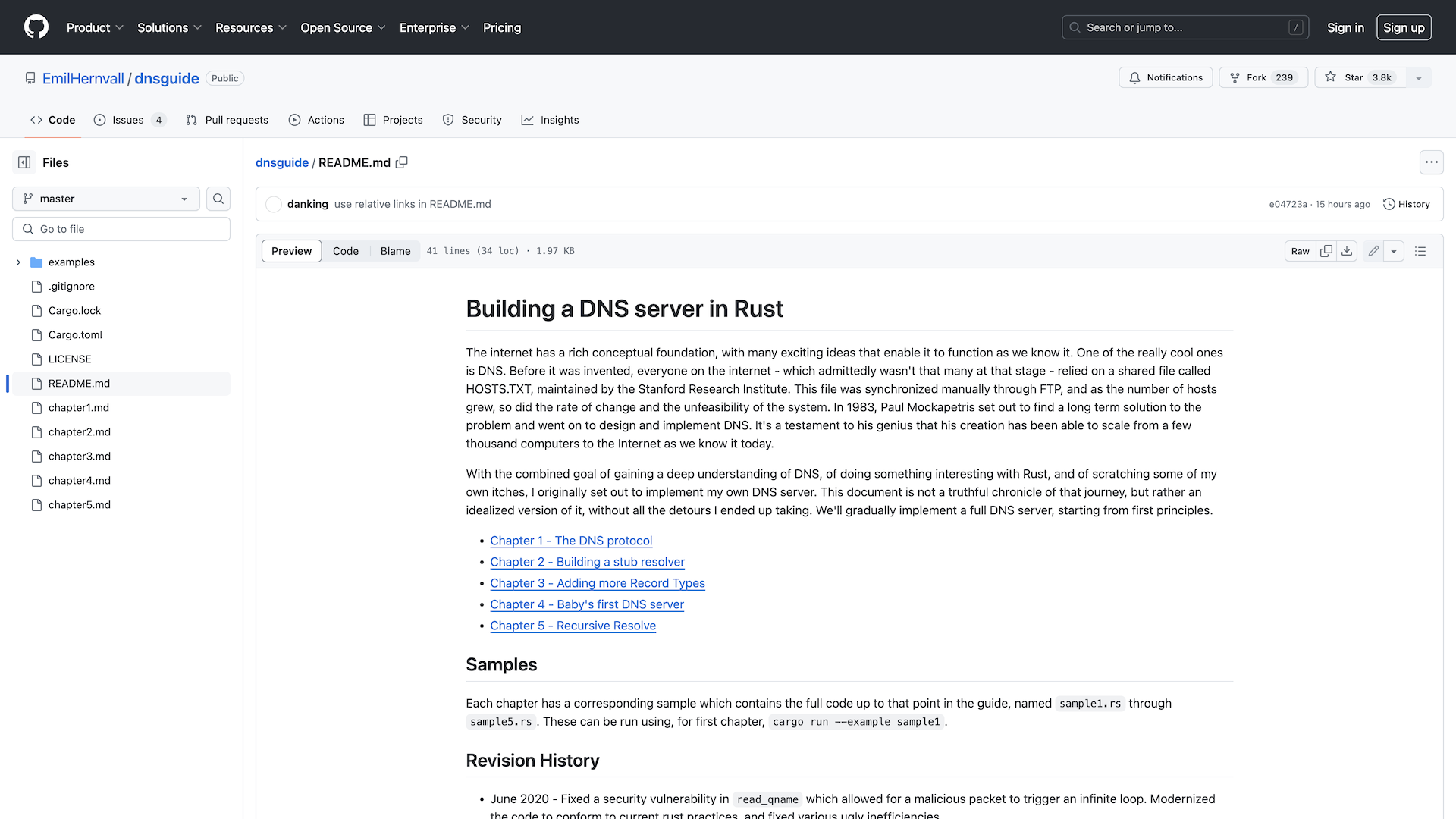Open the commit message "use relative links in README.md"
Image resolution: width=1456 pixels, height=819 pixels.
click(413, 204)
